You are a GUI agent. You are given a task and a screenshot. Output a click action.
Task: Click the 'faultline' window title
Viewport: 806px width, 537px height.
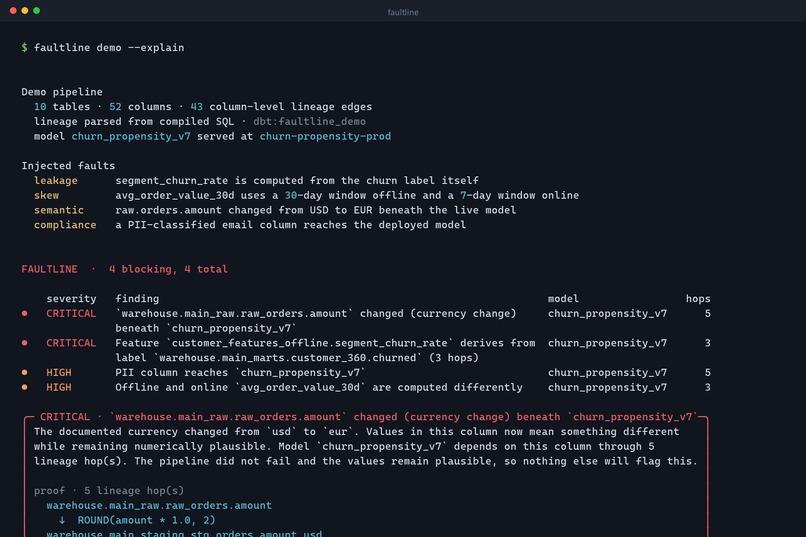click(403, 12)
